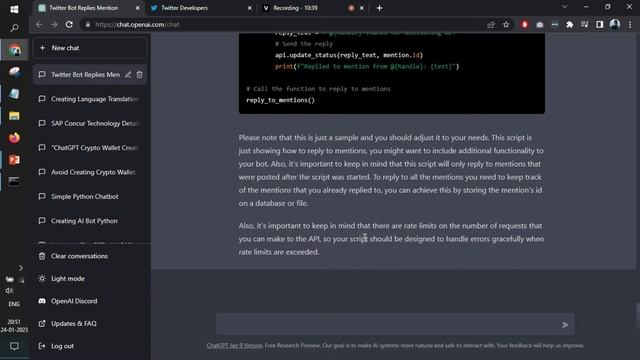This screenshot has height=360, width=640.
Task: Close the Twitter Developers tab
Action: 249,8
